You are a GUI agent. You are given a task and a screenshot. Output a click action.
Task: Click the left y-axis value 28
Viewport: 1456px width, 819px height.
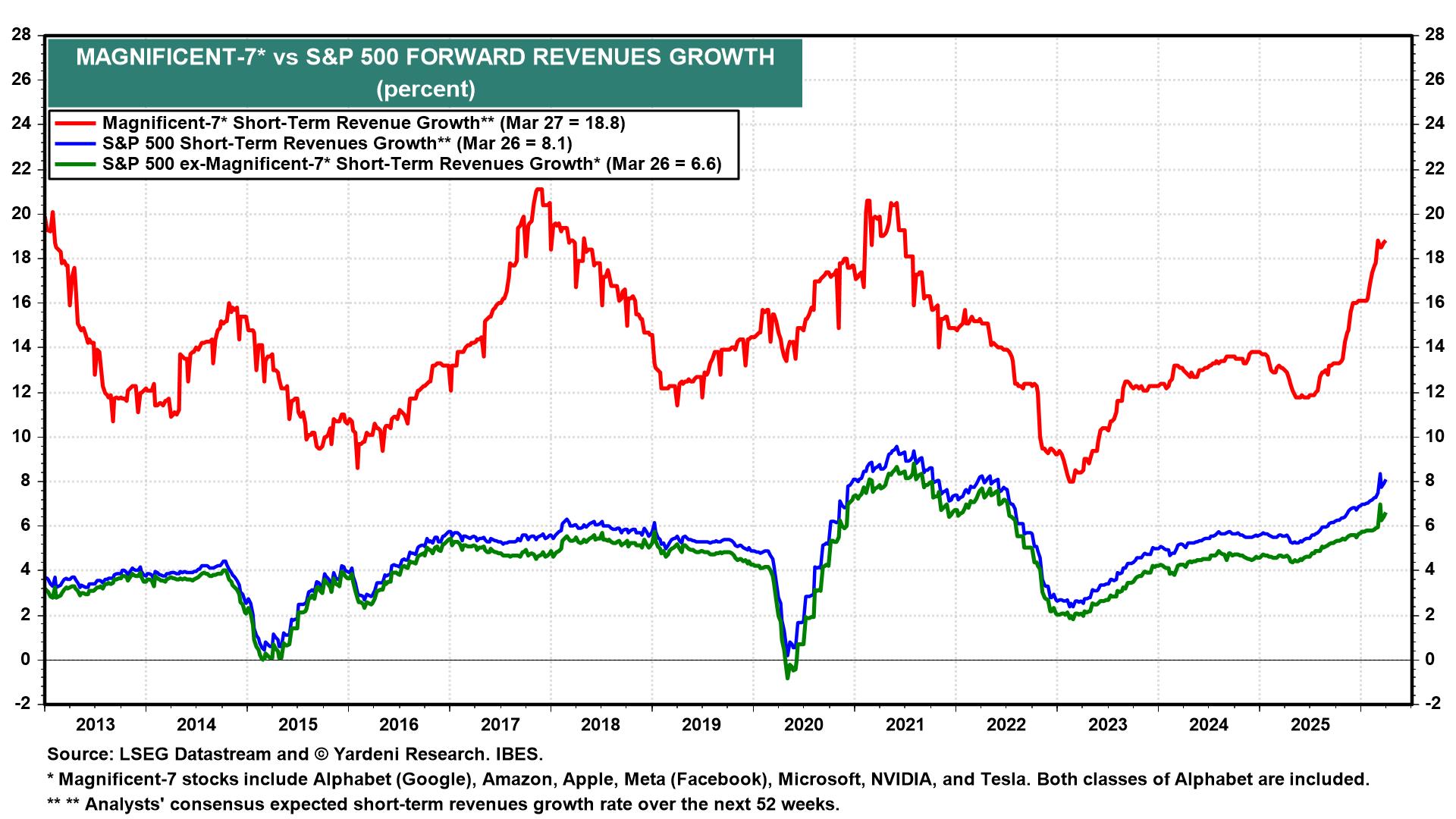tap(21, 35)
